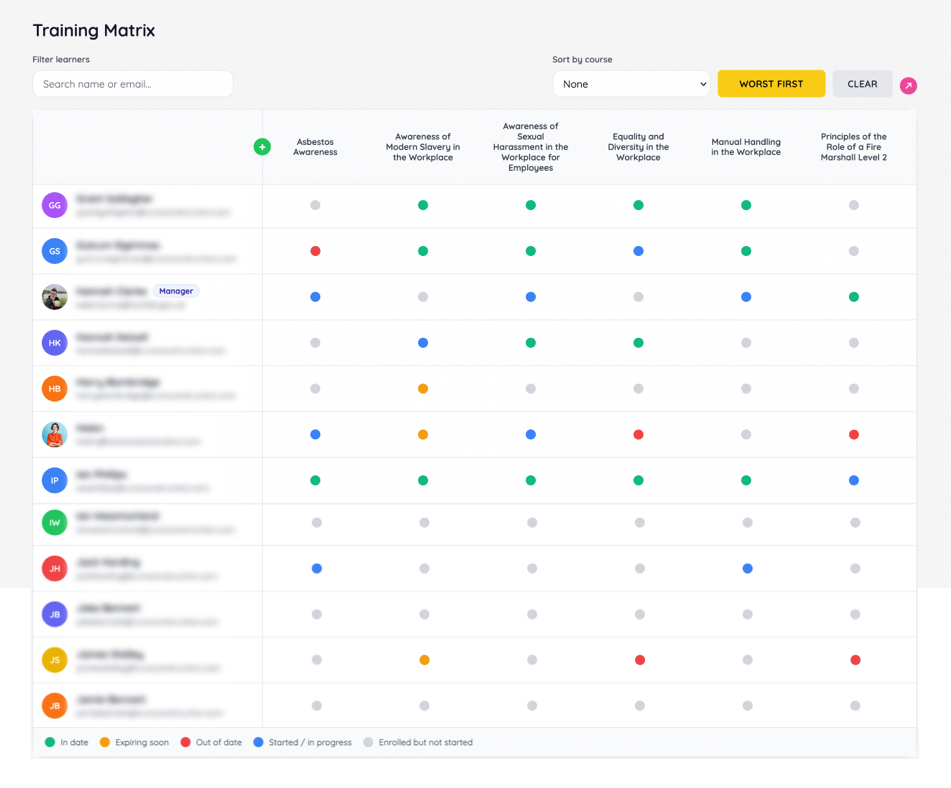Screen dimensions: 951x788
Task: Open the Sort by course dropdown
Action: pos(631,84)
